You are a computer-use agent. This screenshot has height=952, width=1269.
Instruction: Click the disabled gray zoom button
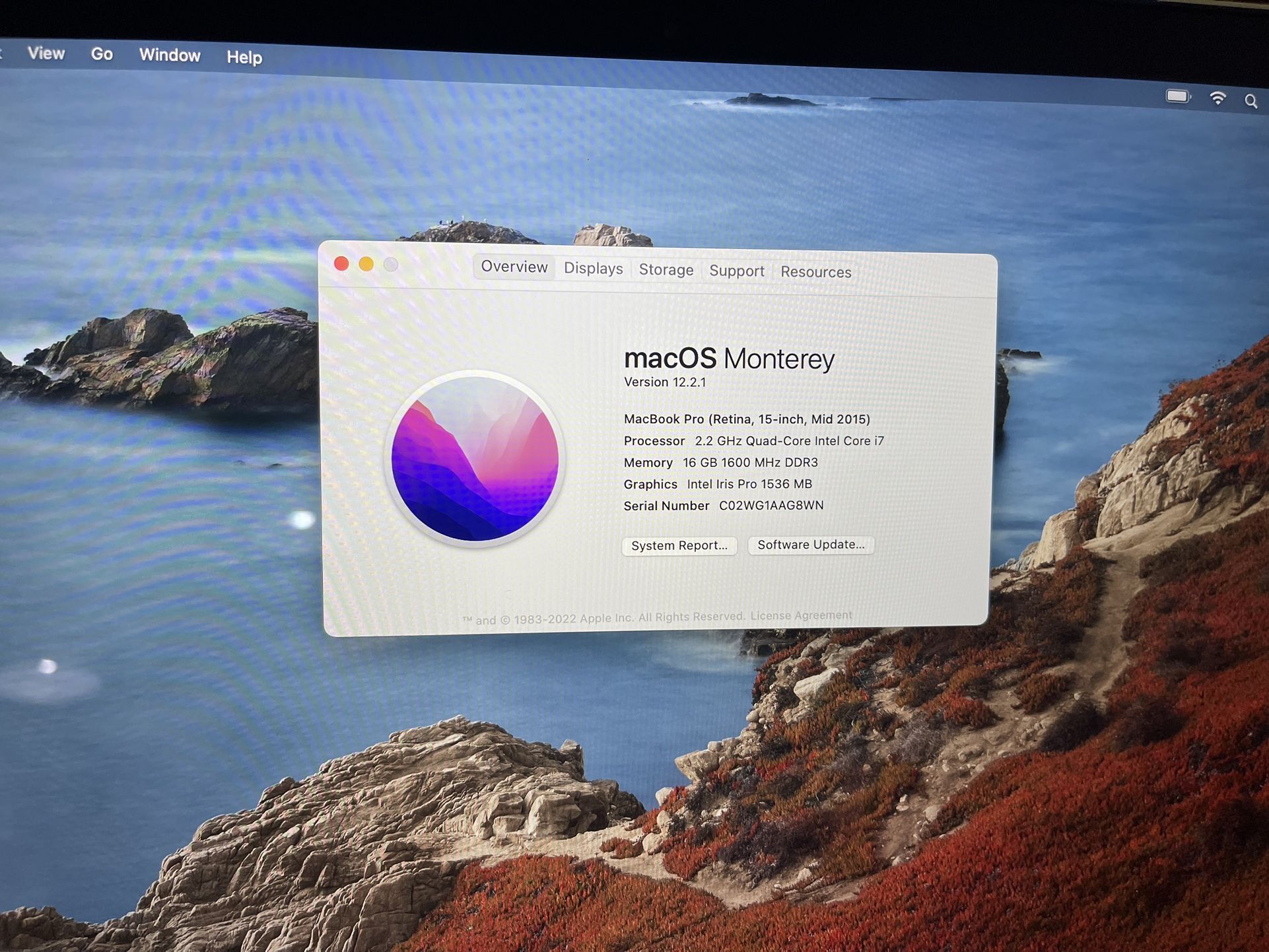(x=391, y=265)
